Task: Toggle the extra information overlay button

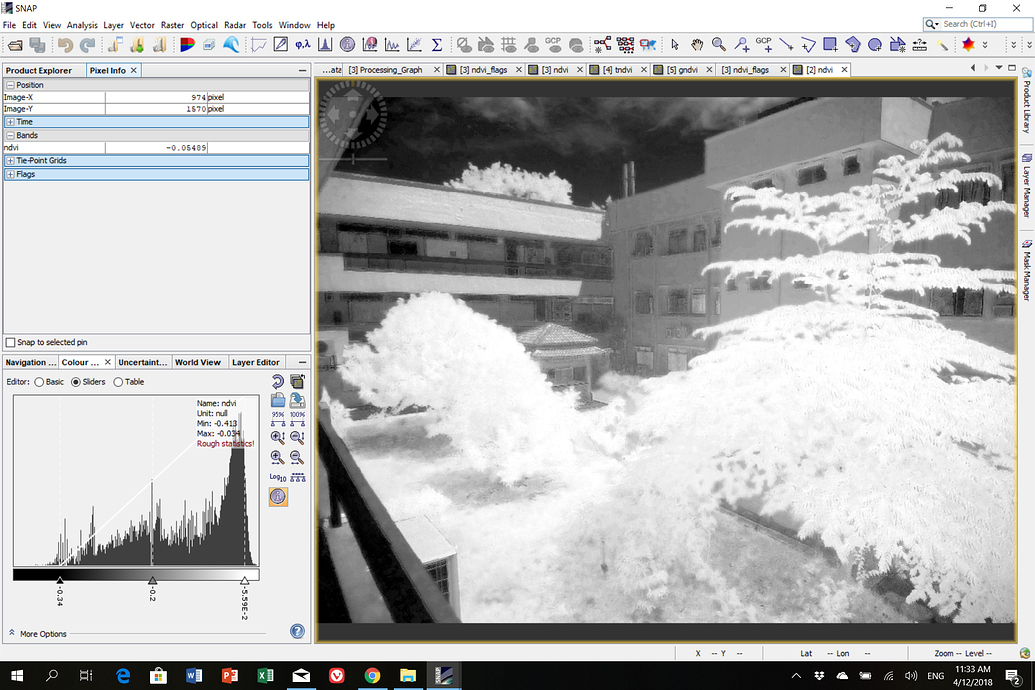Action: point(278,497)
